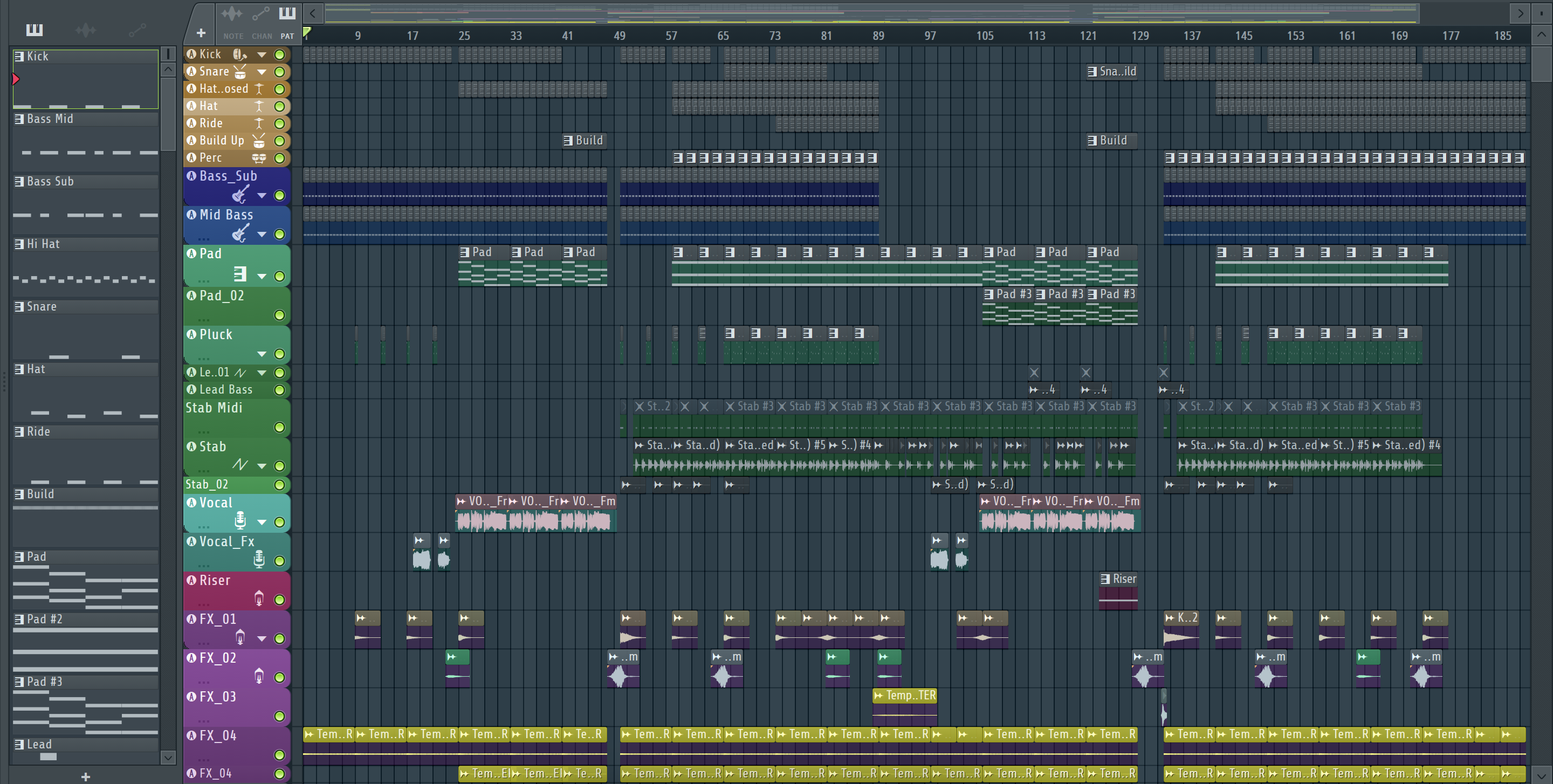Screen dimensions: 1553x784
Task: Click the FX_02 track icon
Action: pyautogui.click(x=259, y=676)
